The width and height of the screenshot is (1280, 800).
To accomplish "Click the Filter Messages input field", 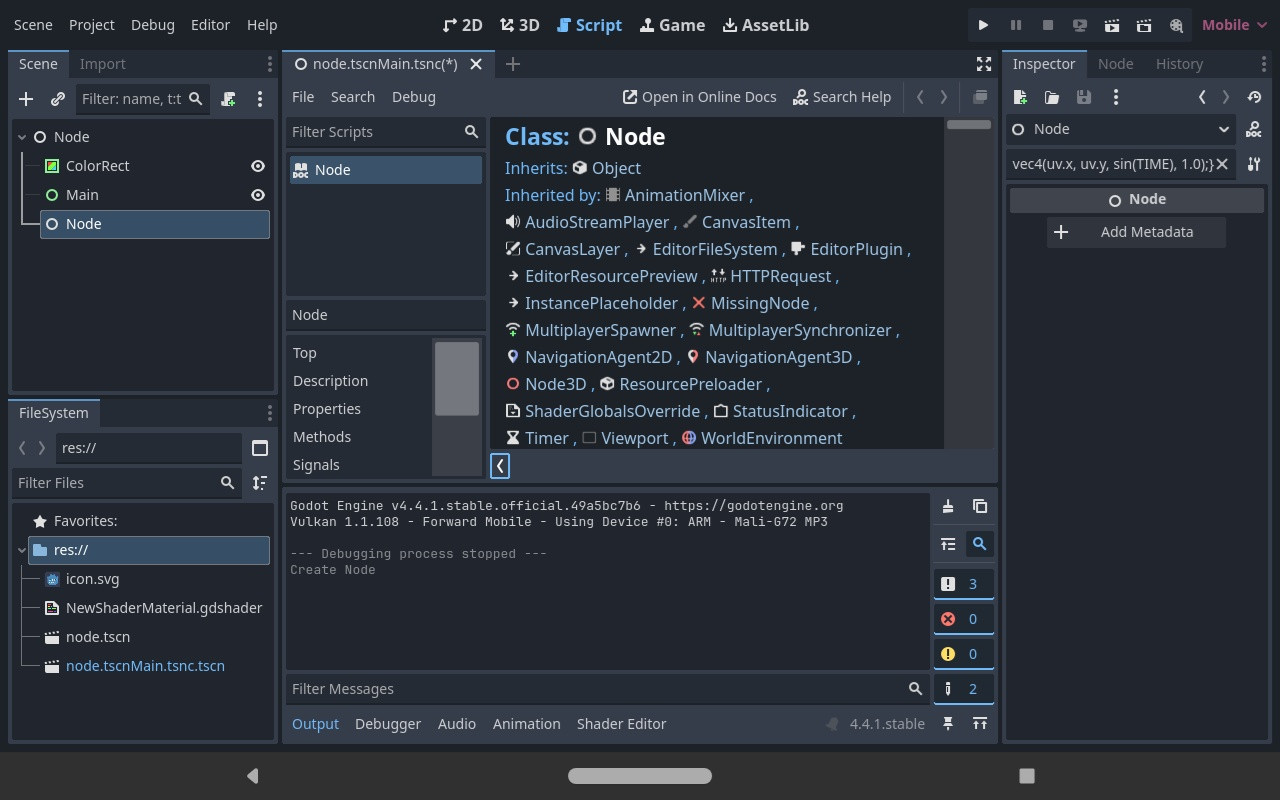I will [607, 689].
